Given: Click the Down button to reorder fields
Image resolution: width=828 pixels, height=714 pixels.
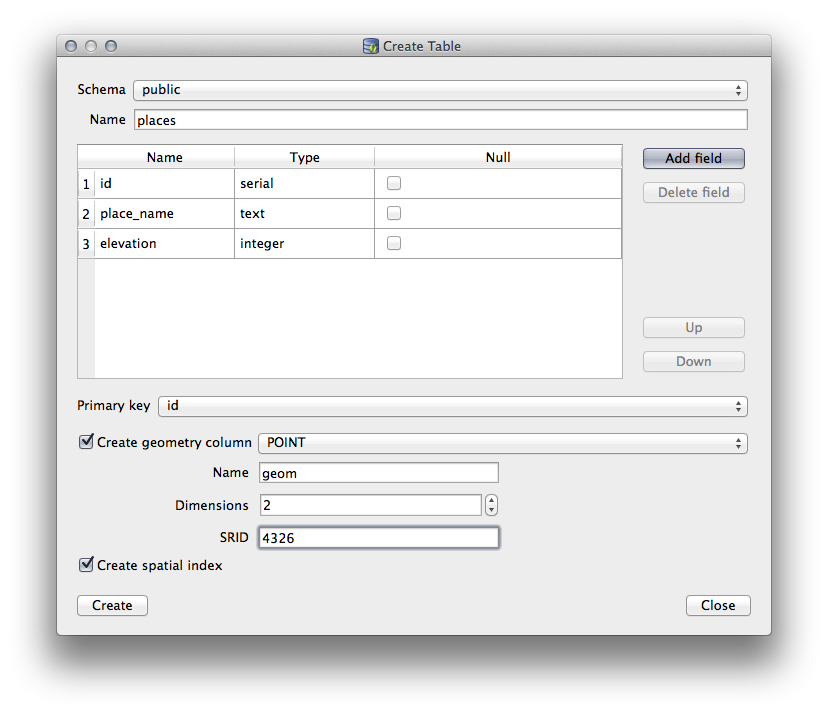Looking at the screenshot, I should (693, 361).
